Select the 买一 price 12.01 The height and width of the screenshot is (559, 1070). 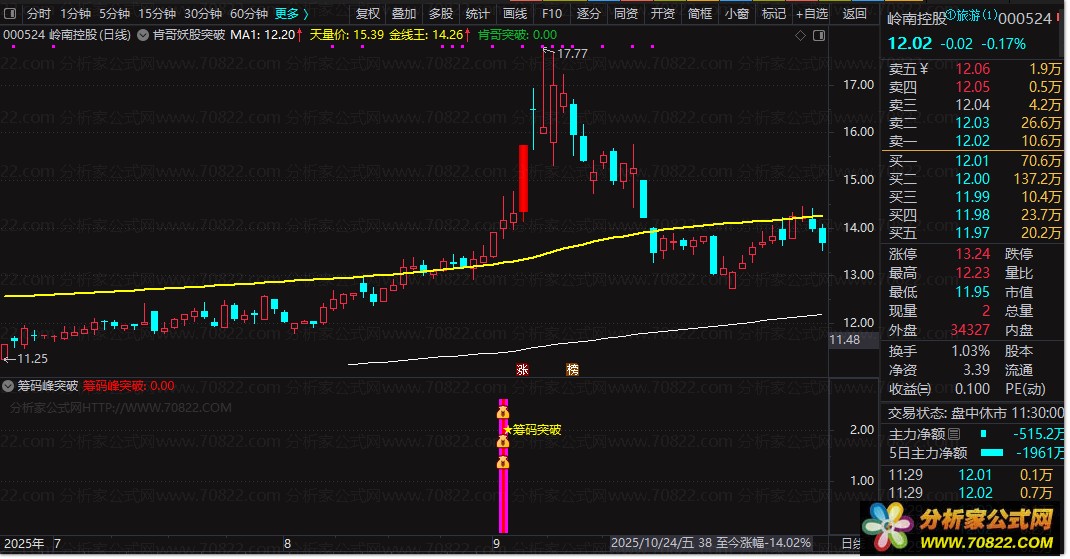coord(972,161)
